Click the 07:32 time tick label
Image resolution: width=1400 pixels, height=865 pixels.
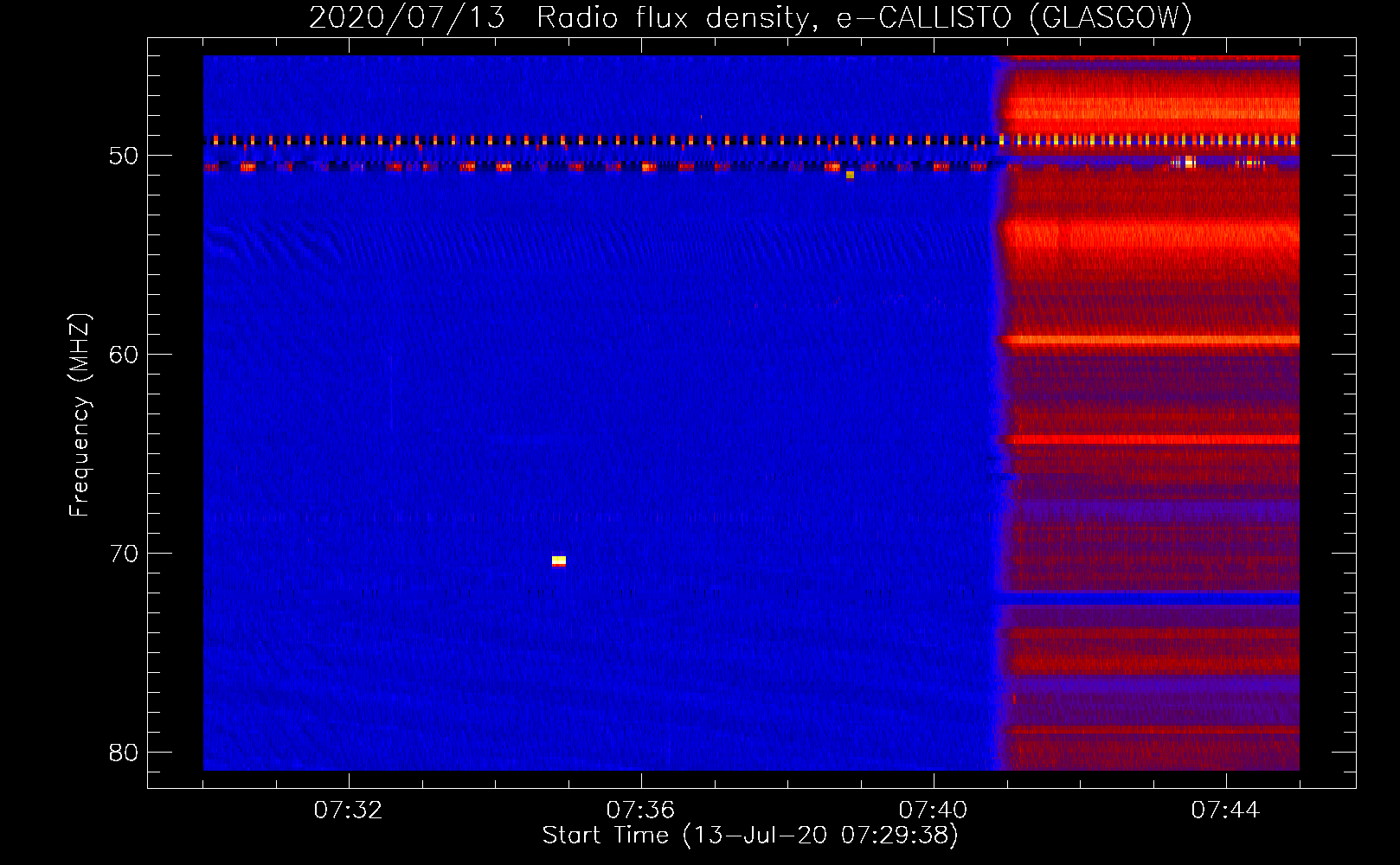[x=348, y=811]
